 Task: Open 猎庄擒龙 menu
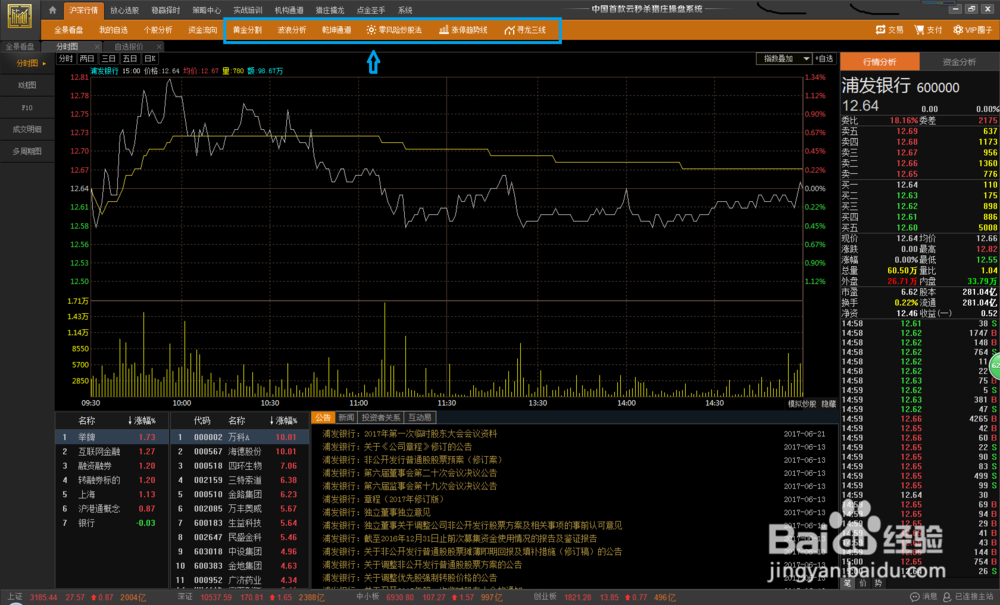pos(330,10)
